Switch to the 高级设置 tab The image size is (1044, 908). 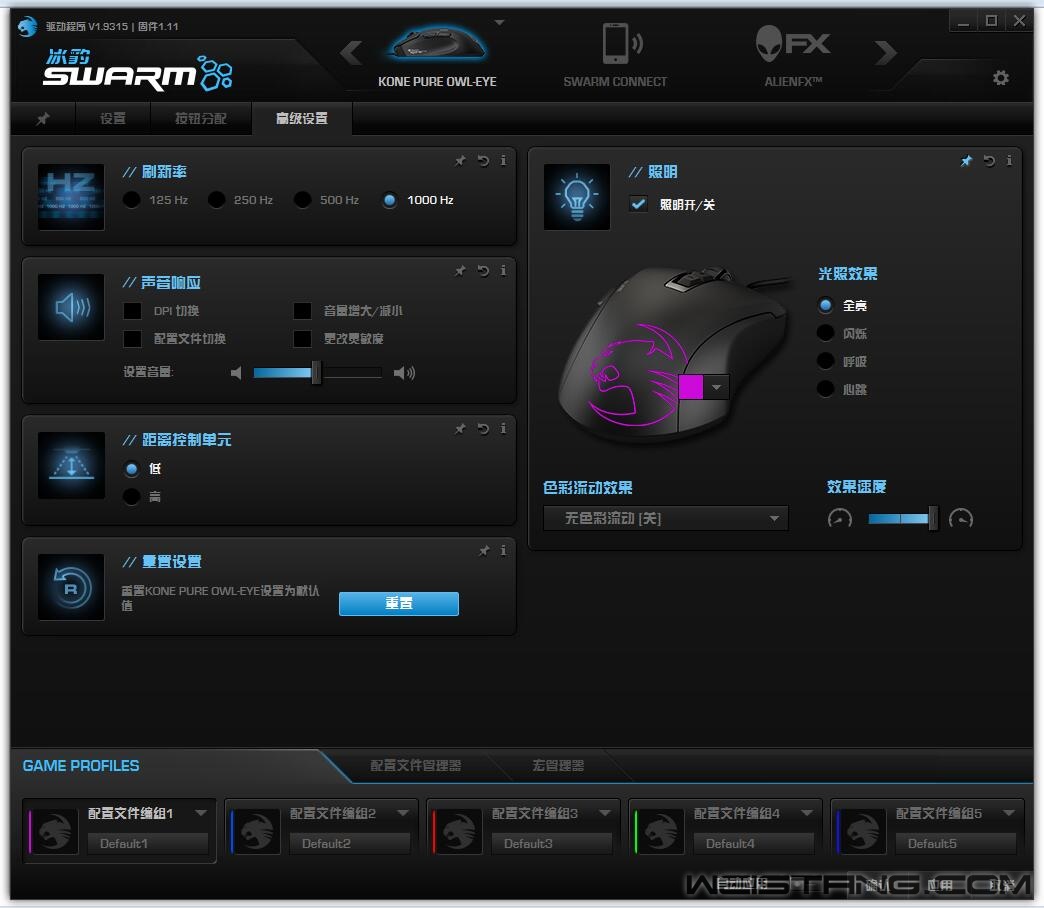coord(302,119)
